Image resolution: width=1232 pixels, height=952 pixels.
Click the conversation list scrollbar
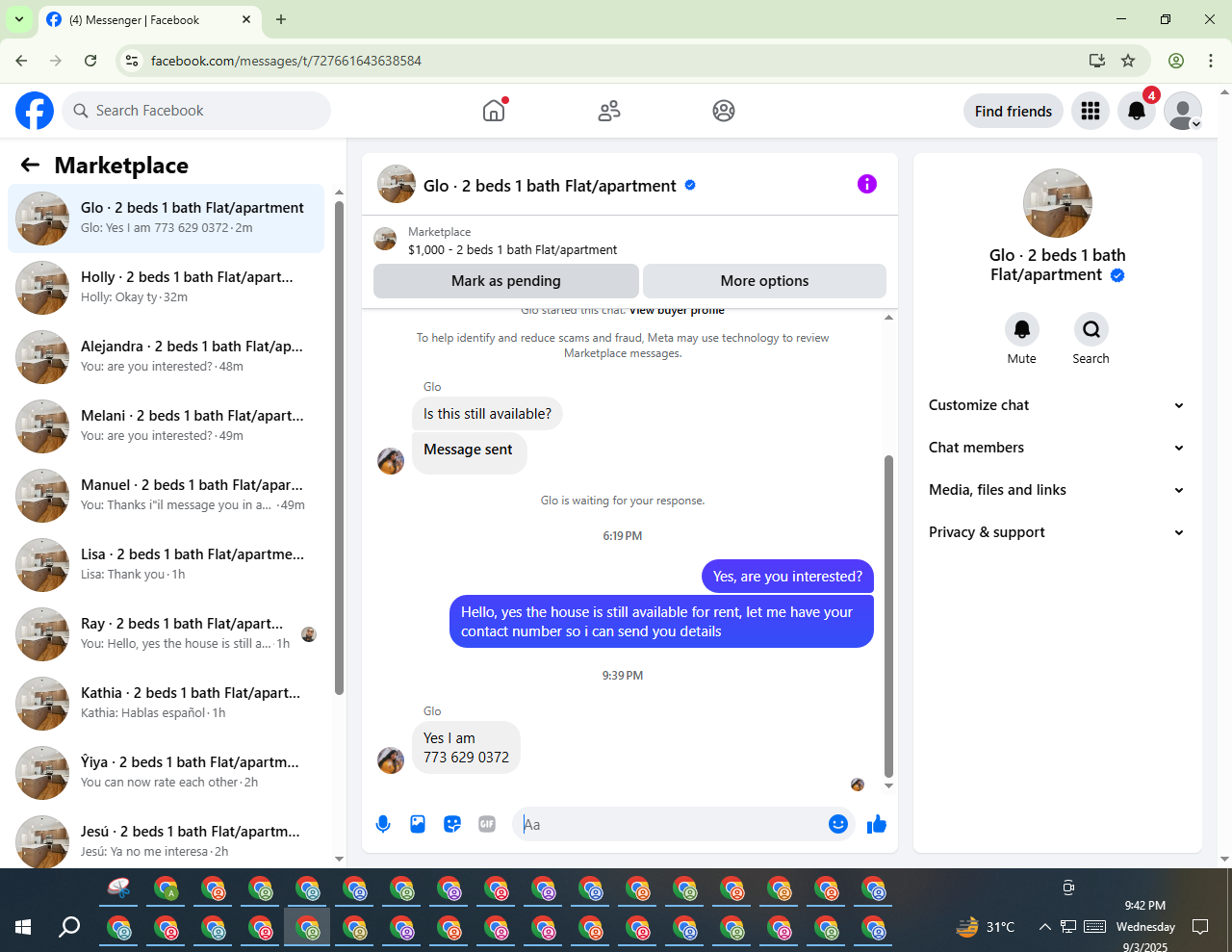[339, 448]
